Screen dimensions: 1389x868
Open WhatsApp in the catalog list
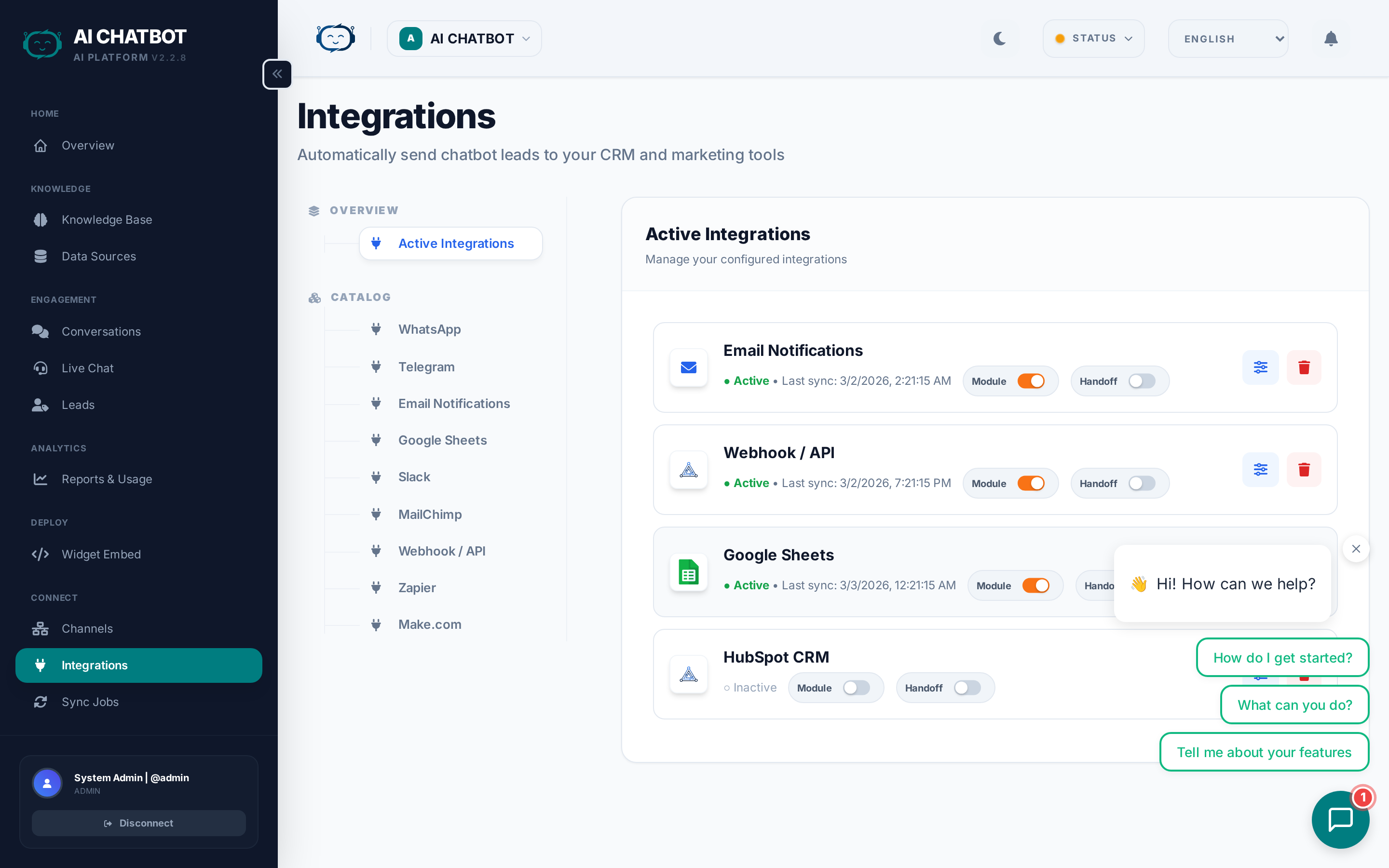click(x=429, y=329)
